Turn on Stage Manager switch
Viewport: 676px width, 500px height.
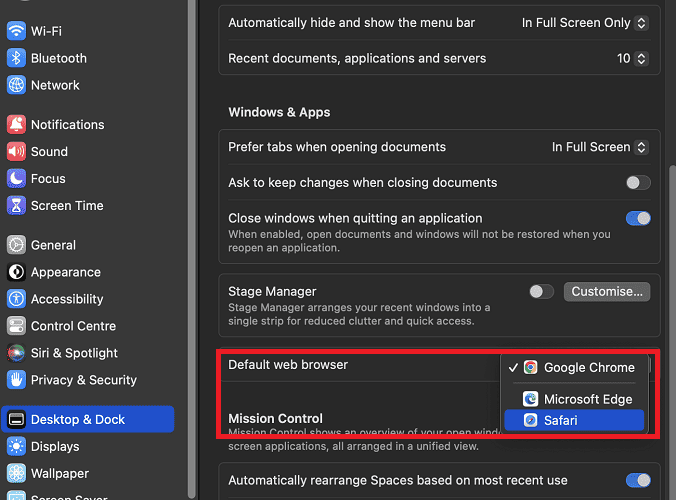pyautogui.click(x=541, y=292)
